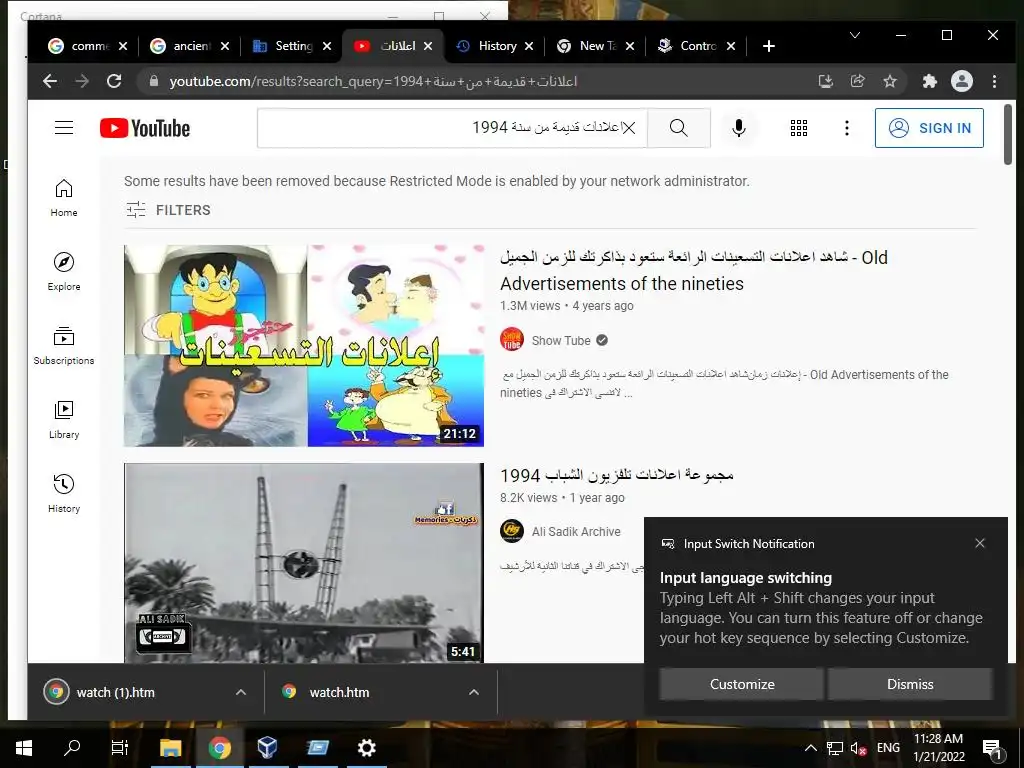Open 'Old Advertisements of the nineties' title
The height and width of the screenshot is (768, 1024).
pyautogui.click(x=694, y=270)
